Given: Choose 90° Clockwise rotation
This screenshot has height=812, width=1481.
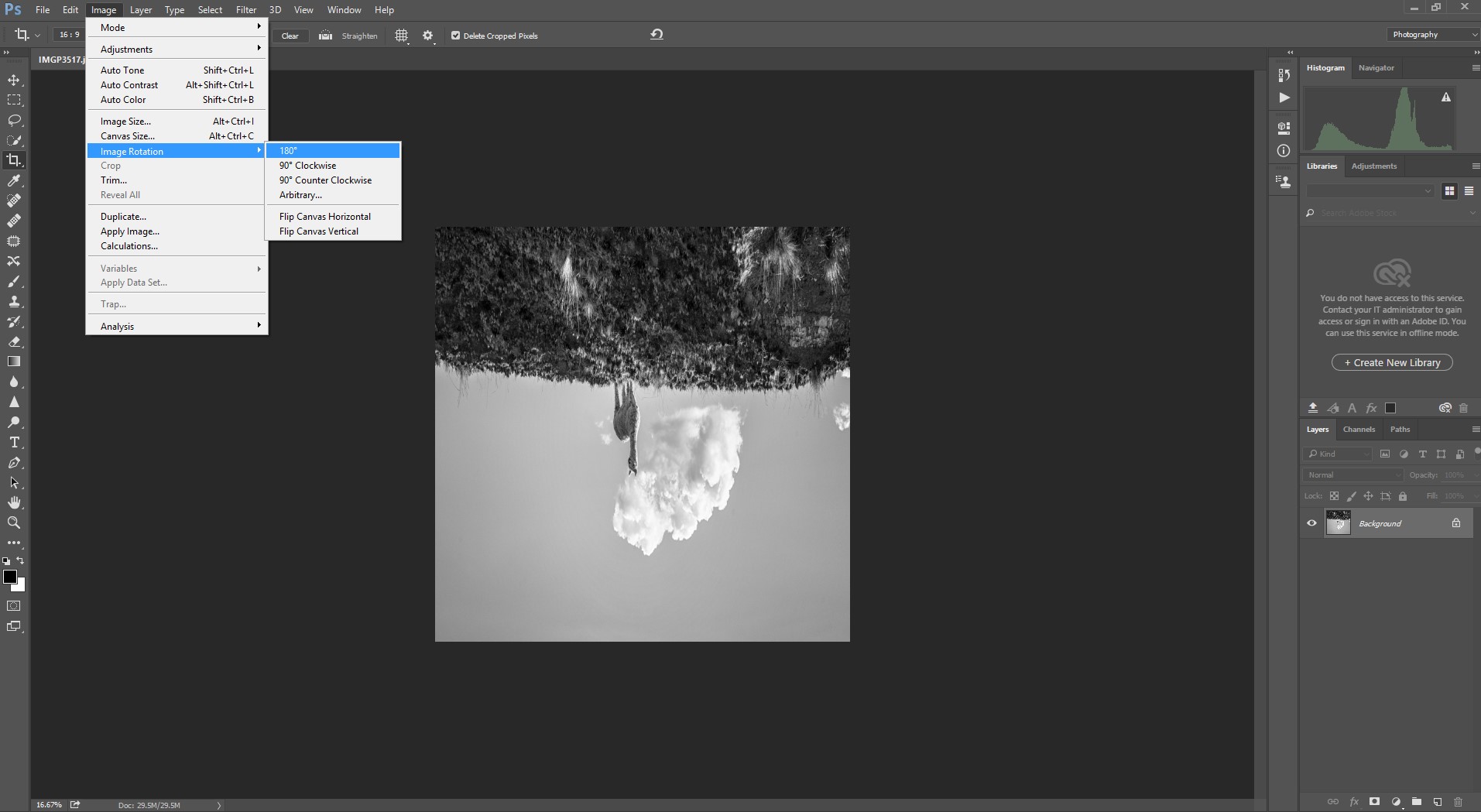Looking at the screenshot, I should 308,166.
